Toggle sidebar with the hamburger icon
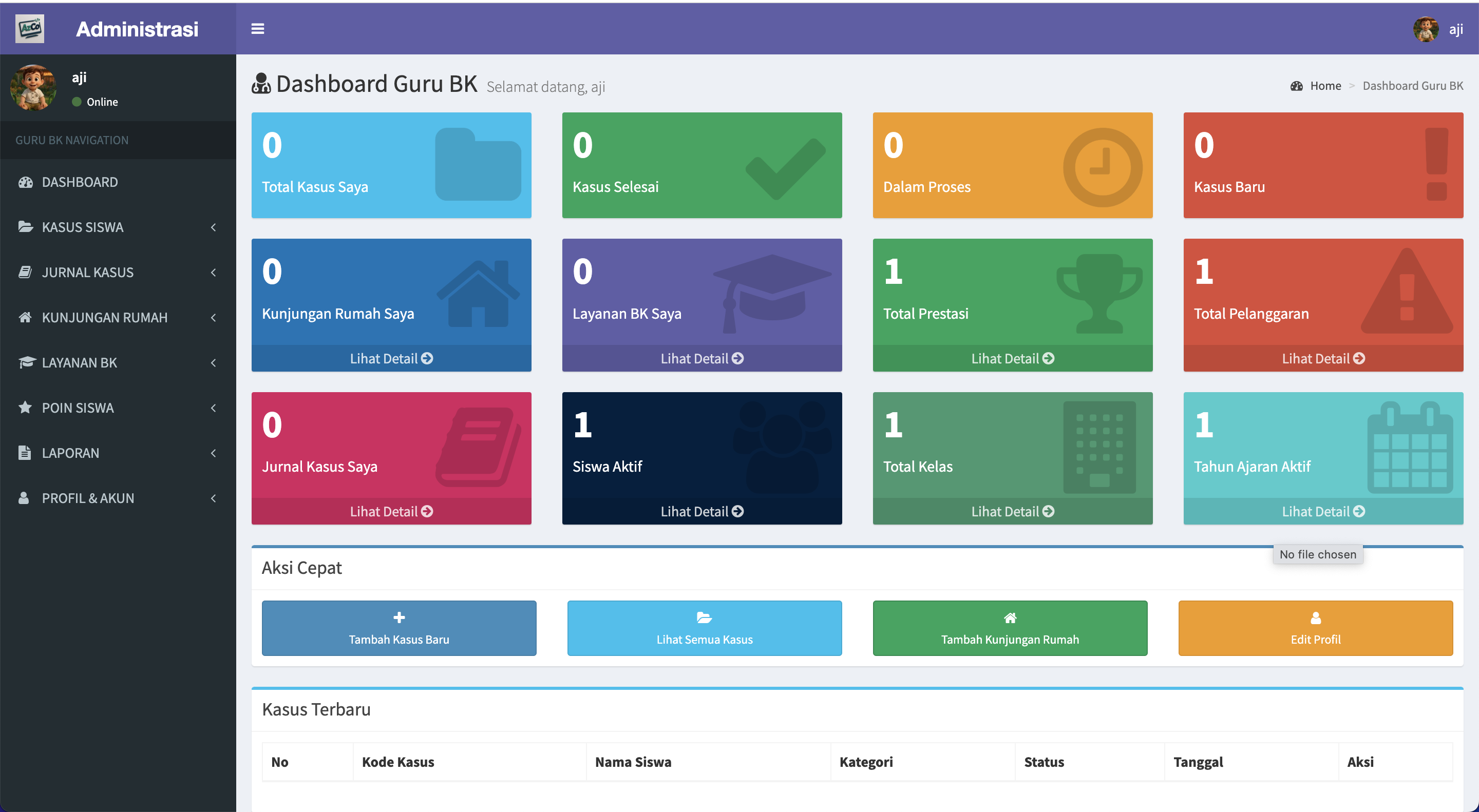 [257, 29]
